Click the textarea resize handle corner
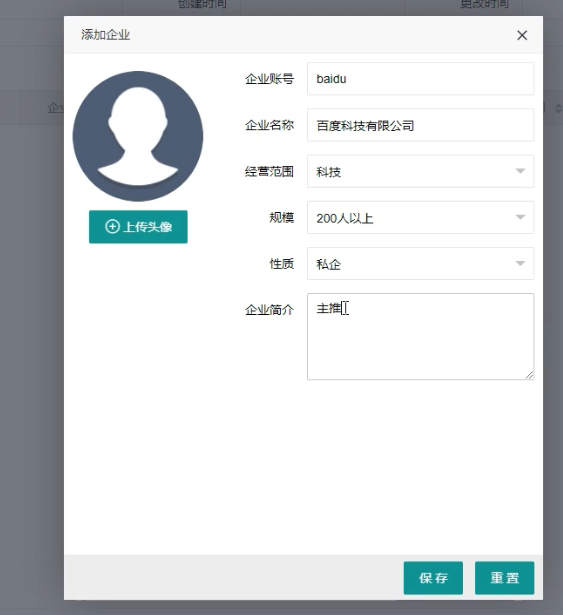 pyautogui.click(x=529, y=375)
